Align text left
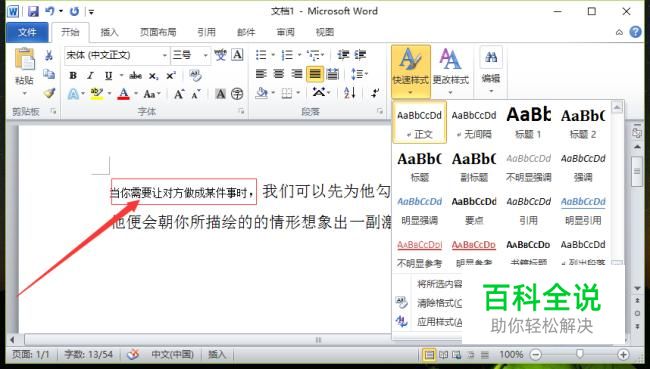Screen dimensions: 650x369 pyautogui.click(x=261, y=74)
